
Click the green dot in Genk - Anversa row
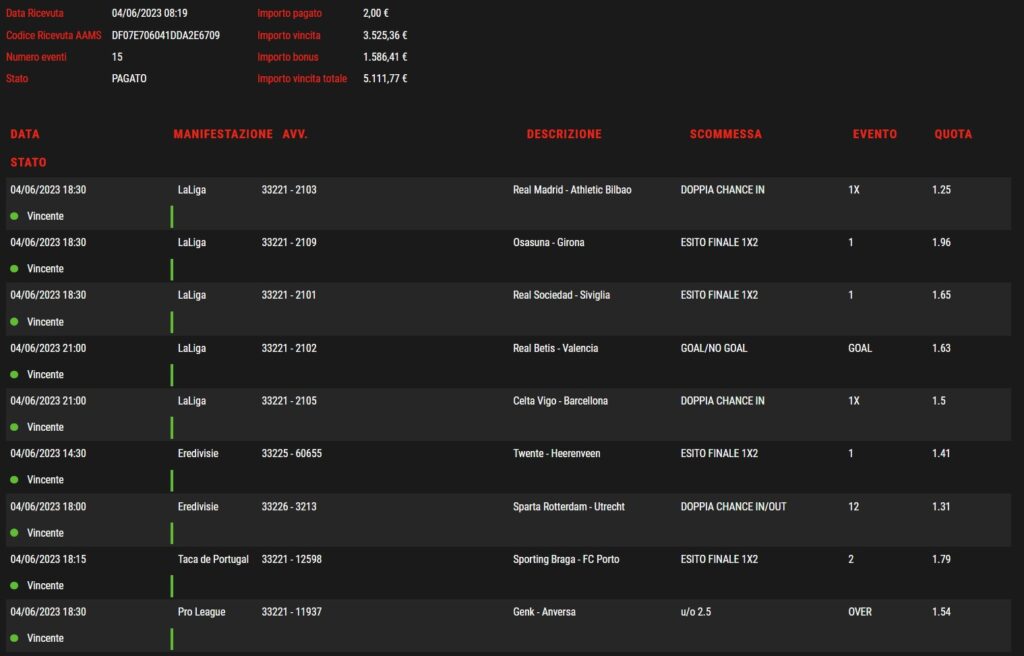click(x=14, y=638)
